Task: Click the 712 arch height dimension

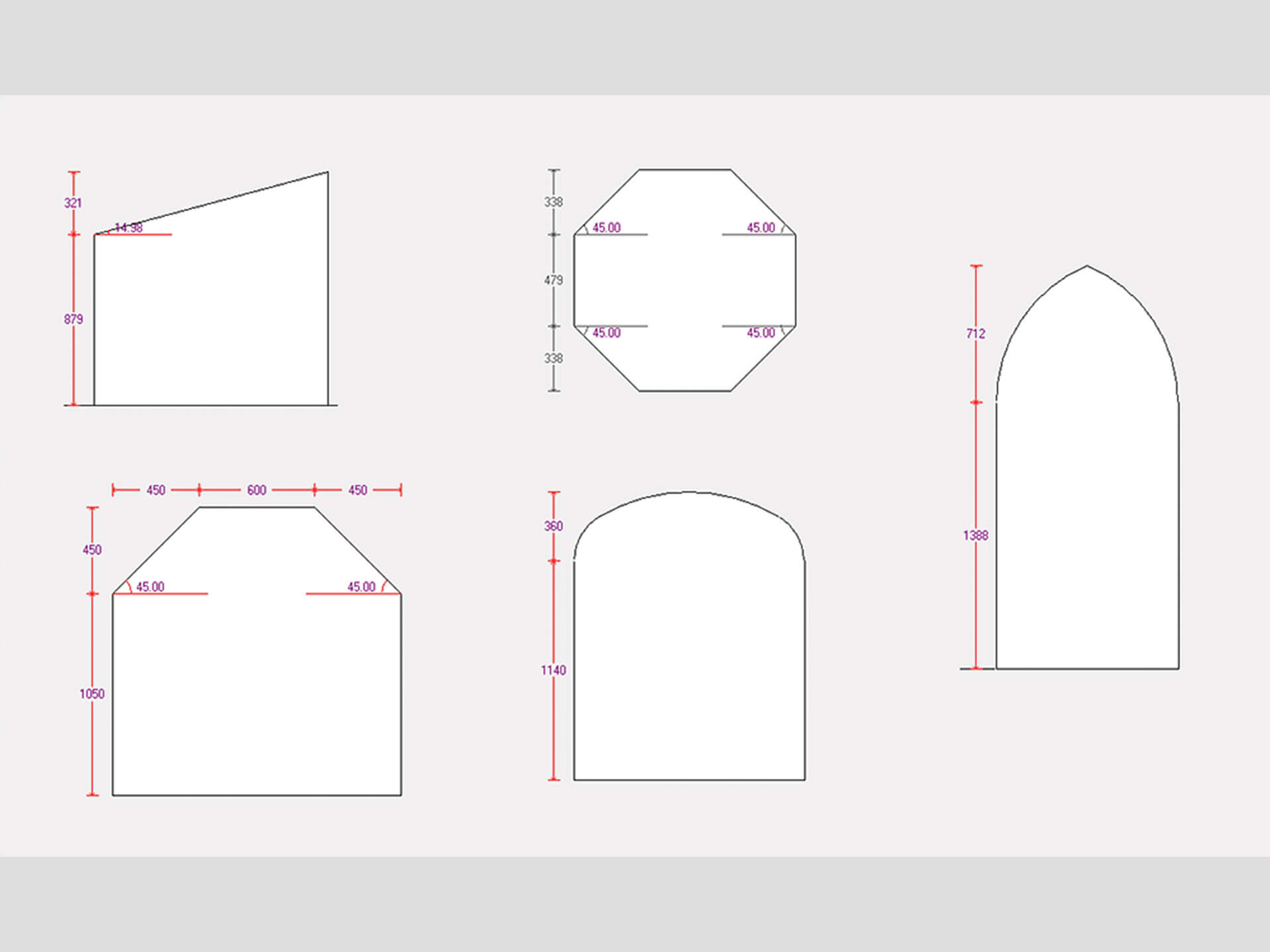Action: click(976, 334)
